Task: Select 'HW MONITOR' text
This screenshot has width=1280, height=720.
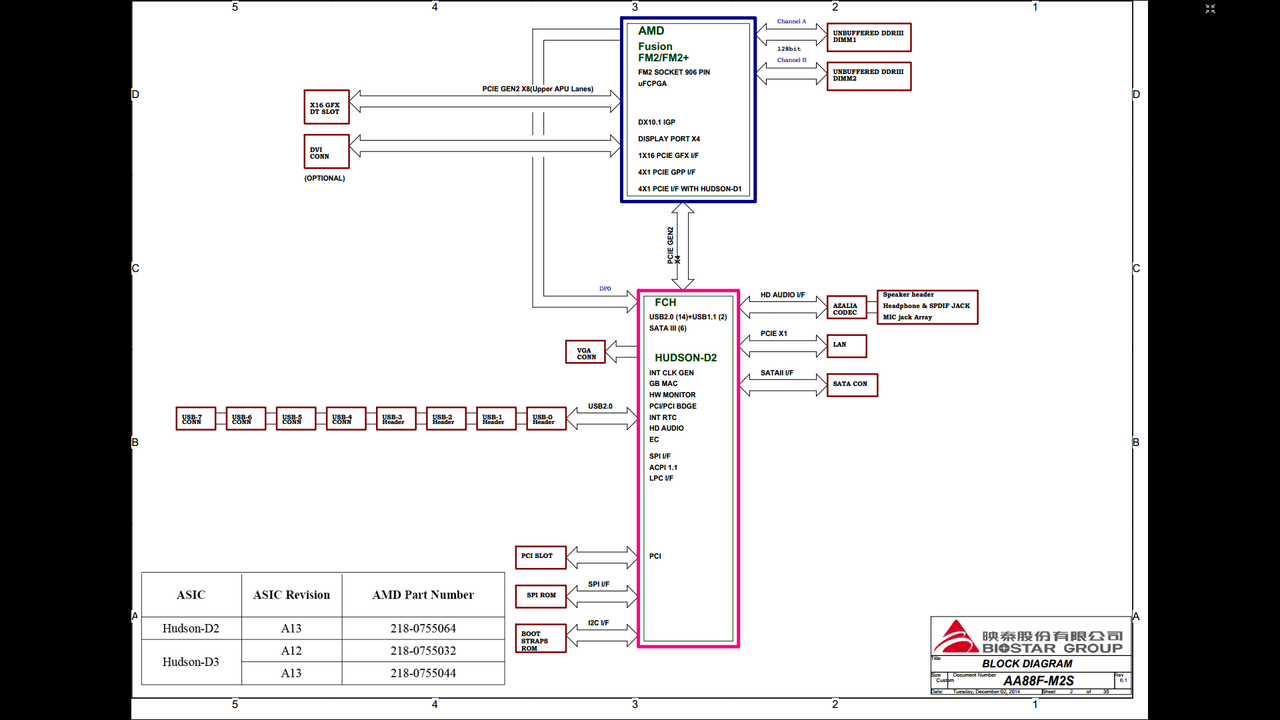Action: [x=672, y=395]
